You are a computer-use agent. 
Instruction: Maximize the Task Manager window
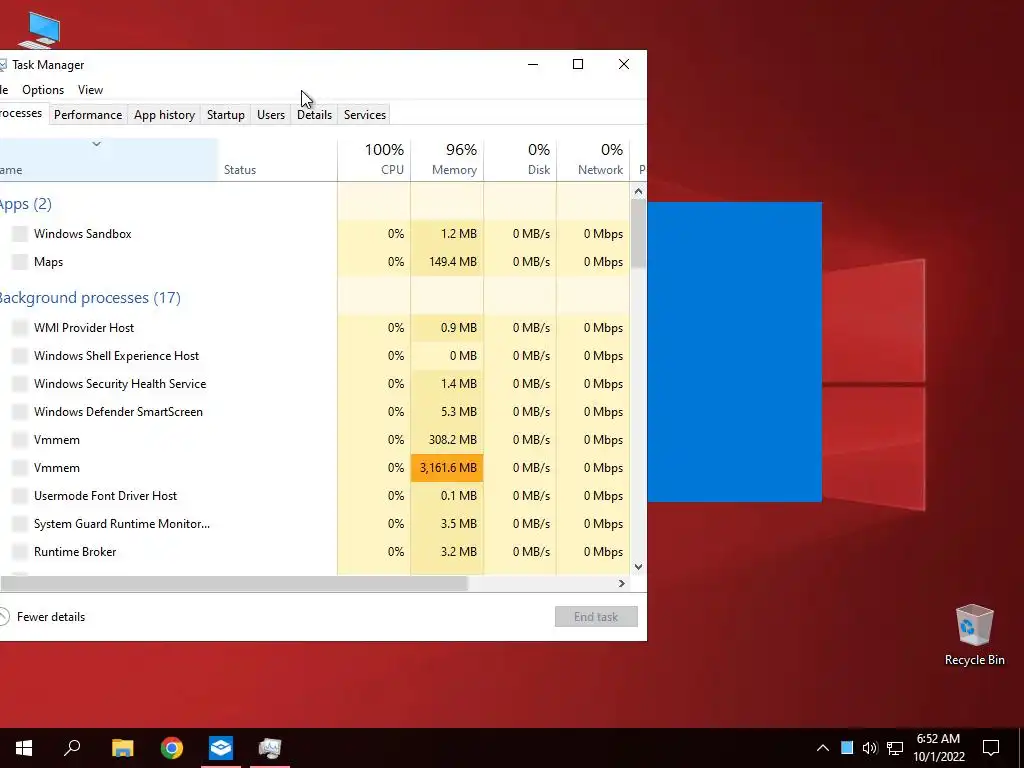point(578,64)
